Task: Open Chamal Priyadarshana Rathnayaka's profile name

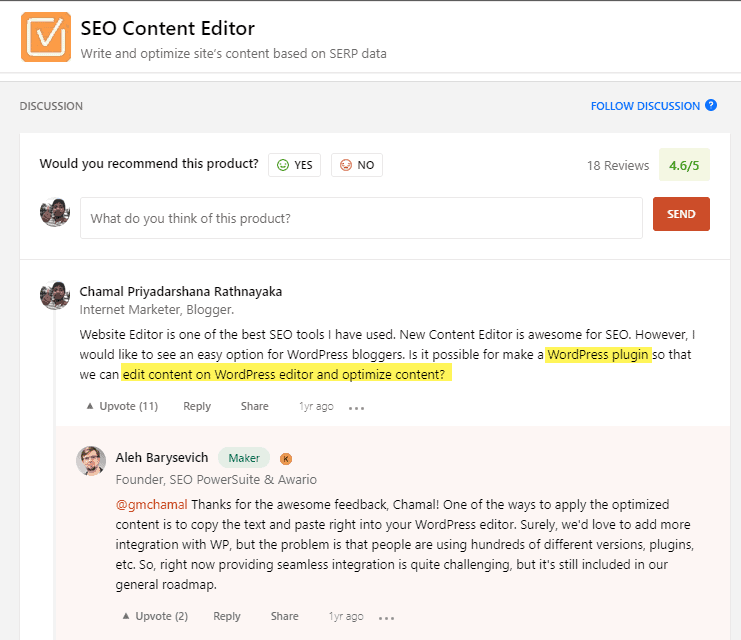Action: point(181,291)
